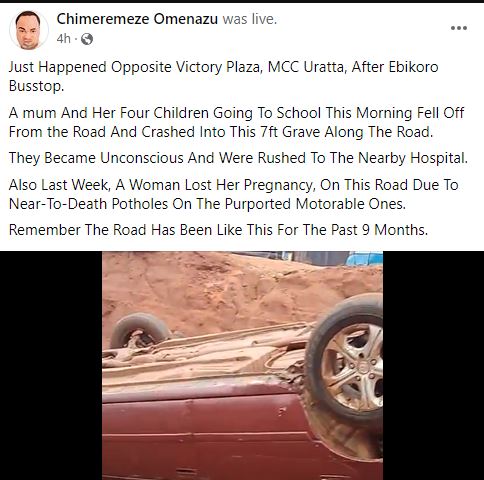The height and width of the screenshot is (480, 484).
Task: Click the Chimeremeze Omenazu name link
Action: click(137, 19)
